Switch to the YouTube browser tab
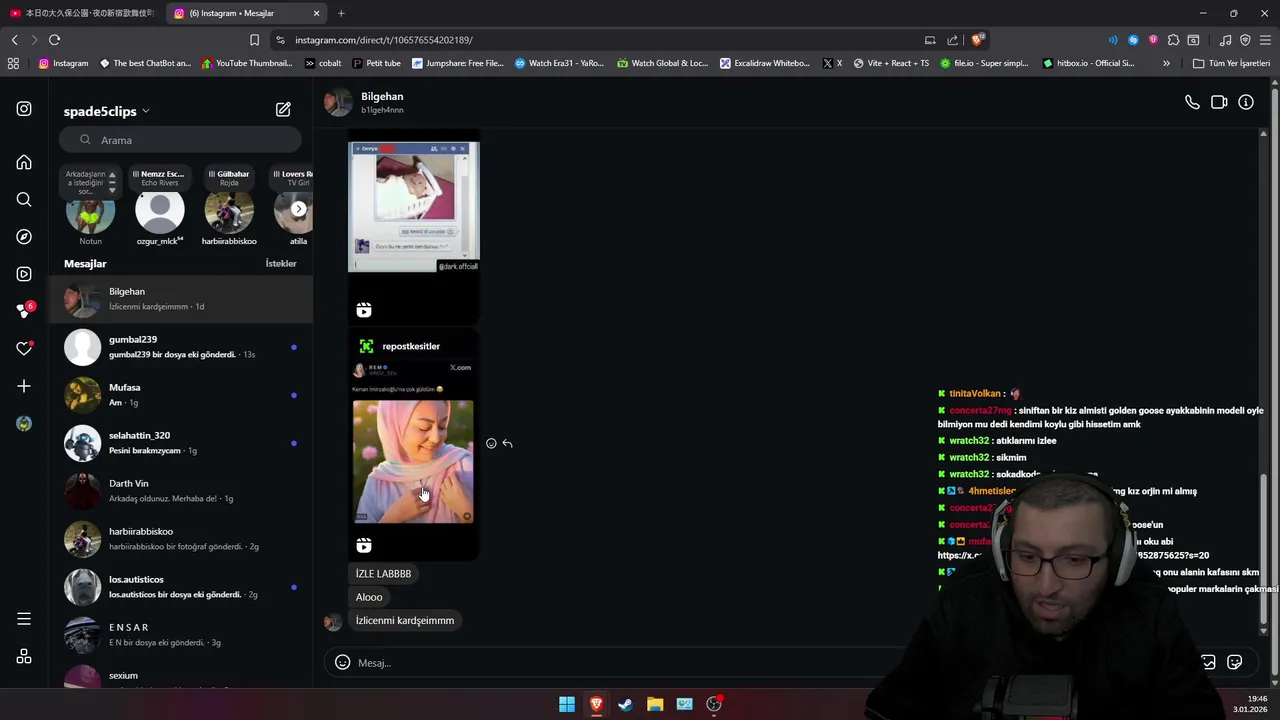 [82, 13]
